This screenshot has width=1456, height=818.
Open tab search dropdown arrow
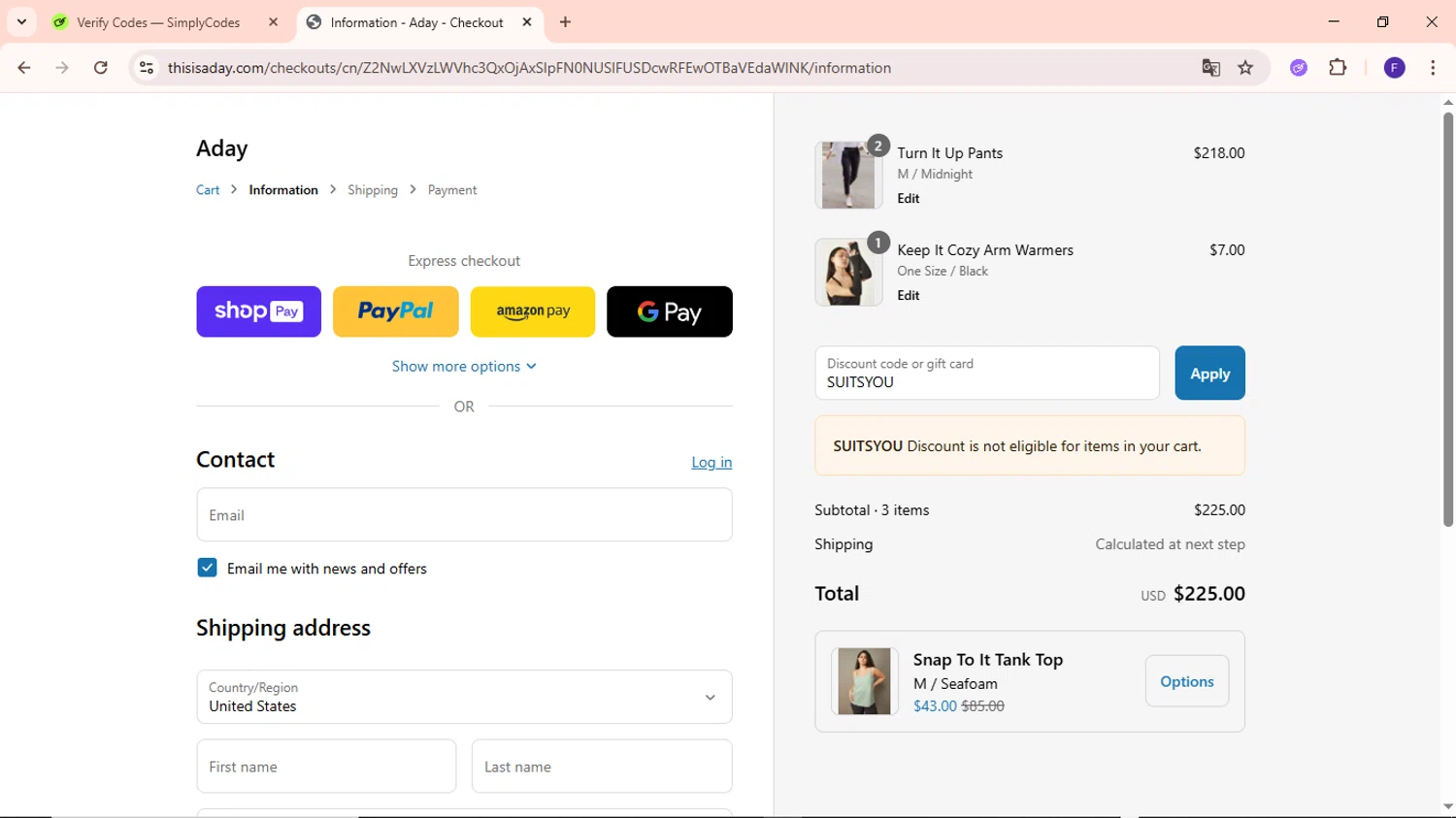coord(21,22)
